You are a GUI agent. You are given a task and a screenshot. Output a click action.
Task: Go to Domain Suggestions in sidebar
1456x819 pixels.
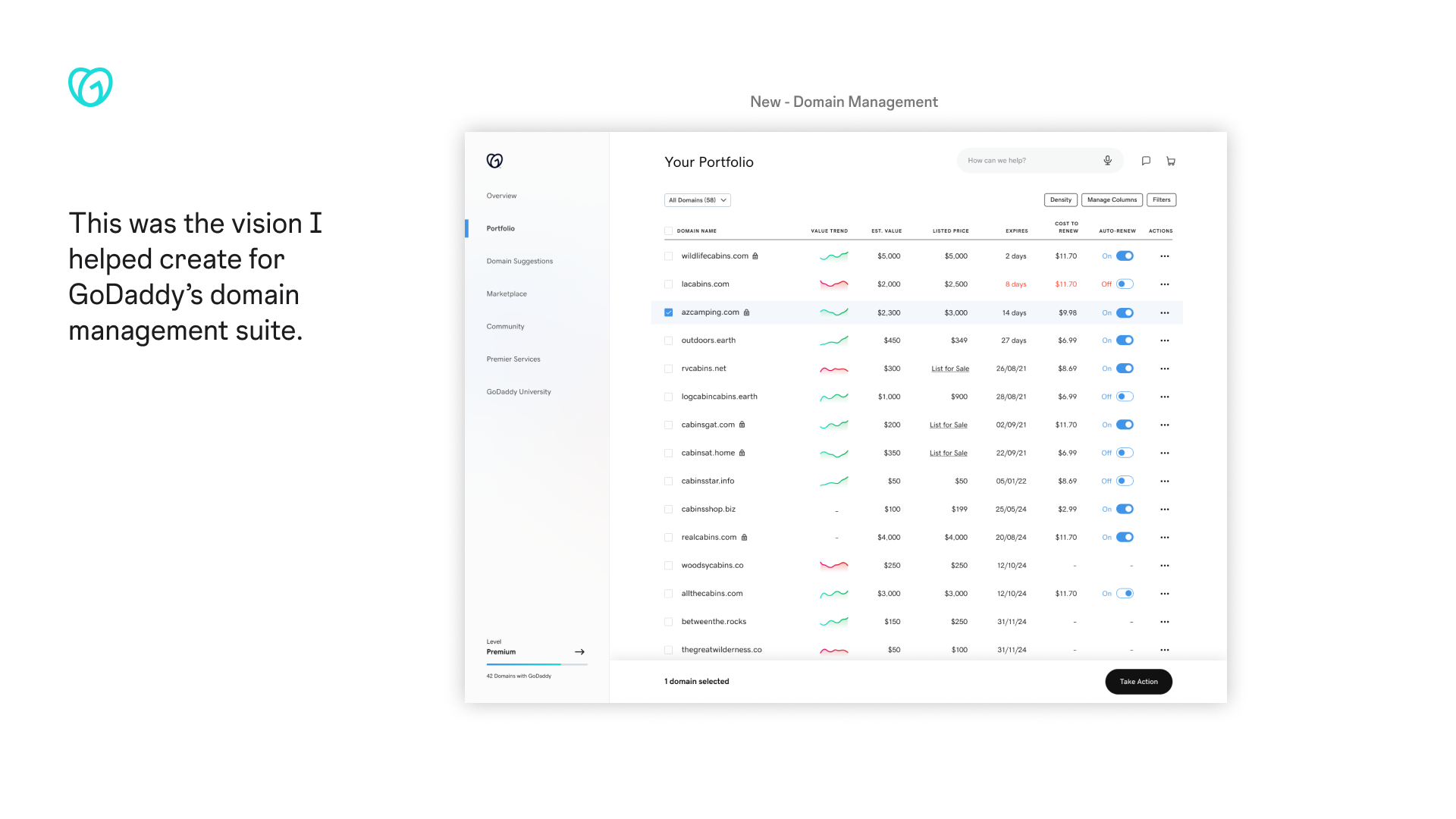[519, 261]
